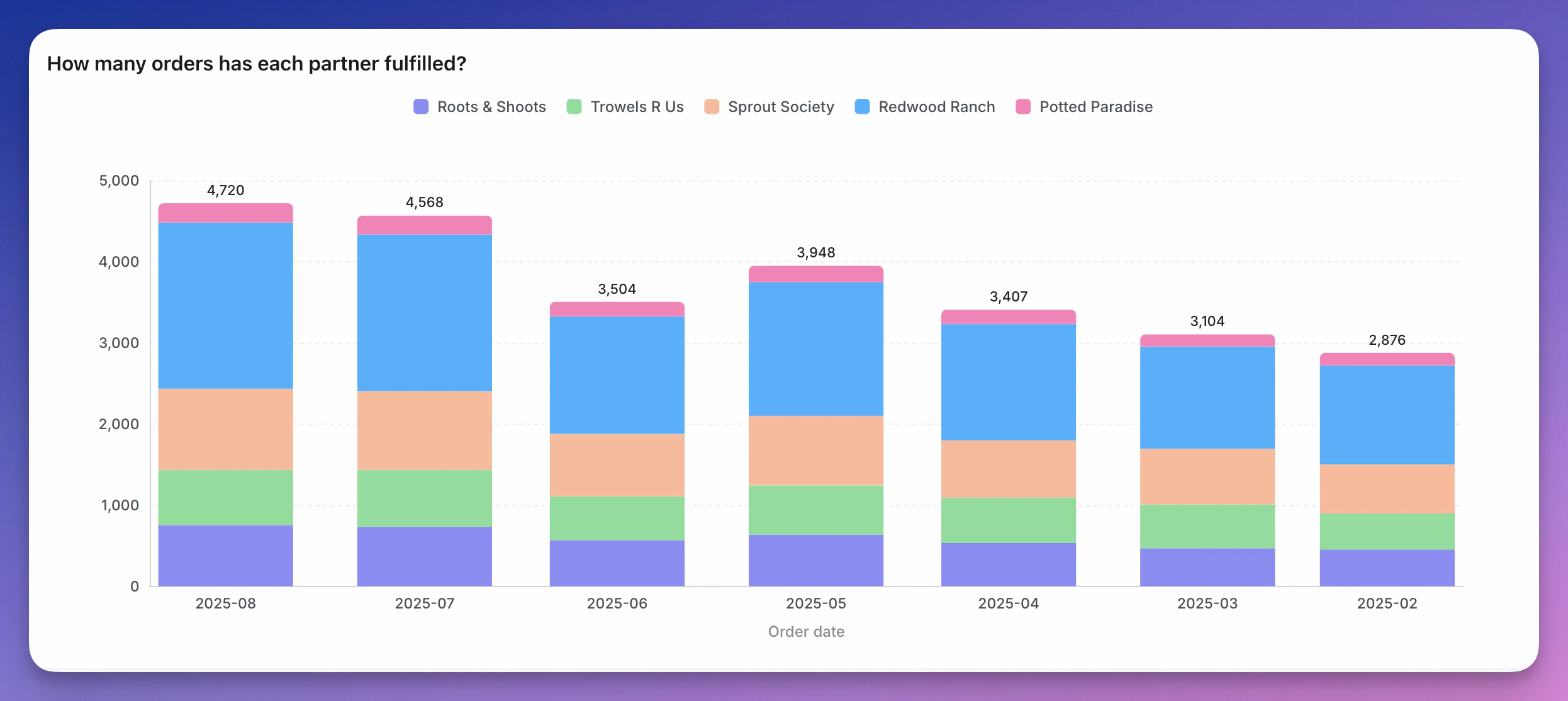Select the Redwood Ranch segment in 2025-03 bar
Image resolution: width=1568 pixels, height=701 pixels.
pyautogui.click(x=1207, y=398)
